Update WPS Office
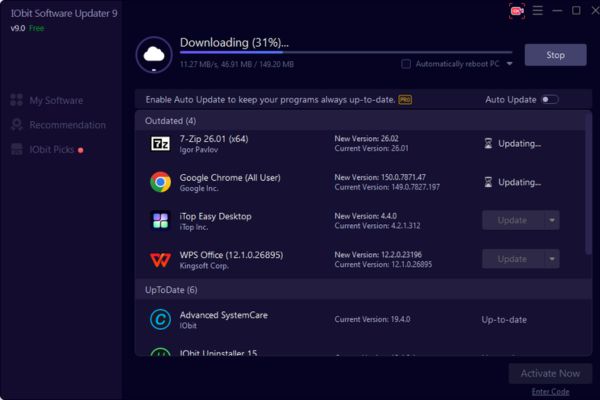 pos(513,259)
